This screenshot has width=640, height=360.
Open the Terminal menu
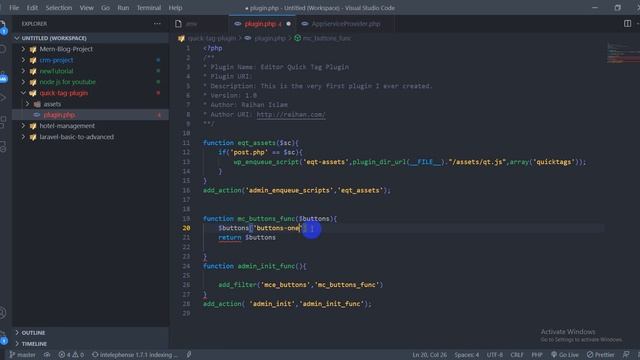tap(149, 8)
